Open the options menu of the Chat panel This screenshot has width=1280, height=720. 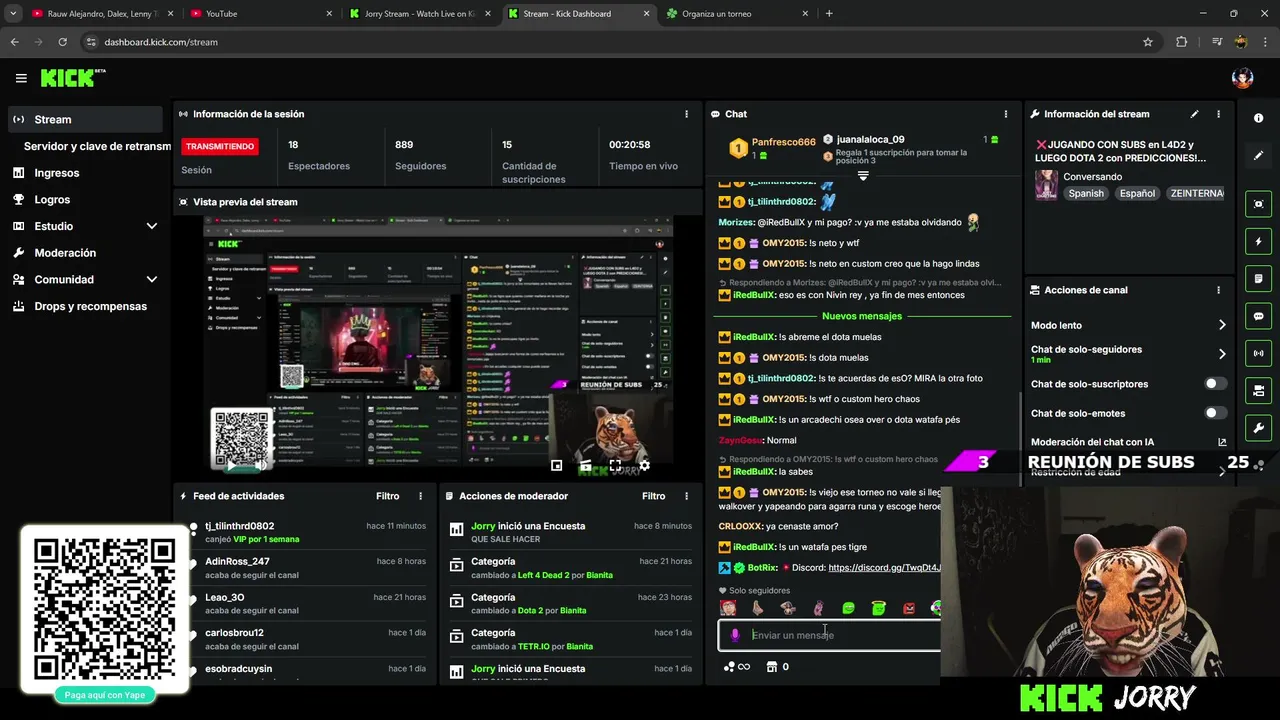point(1006,114)
